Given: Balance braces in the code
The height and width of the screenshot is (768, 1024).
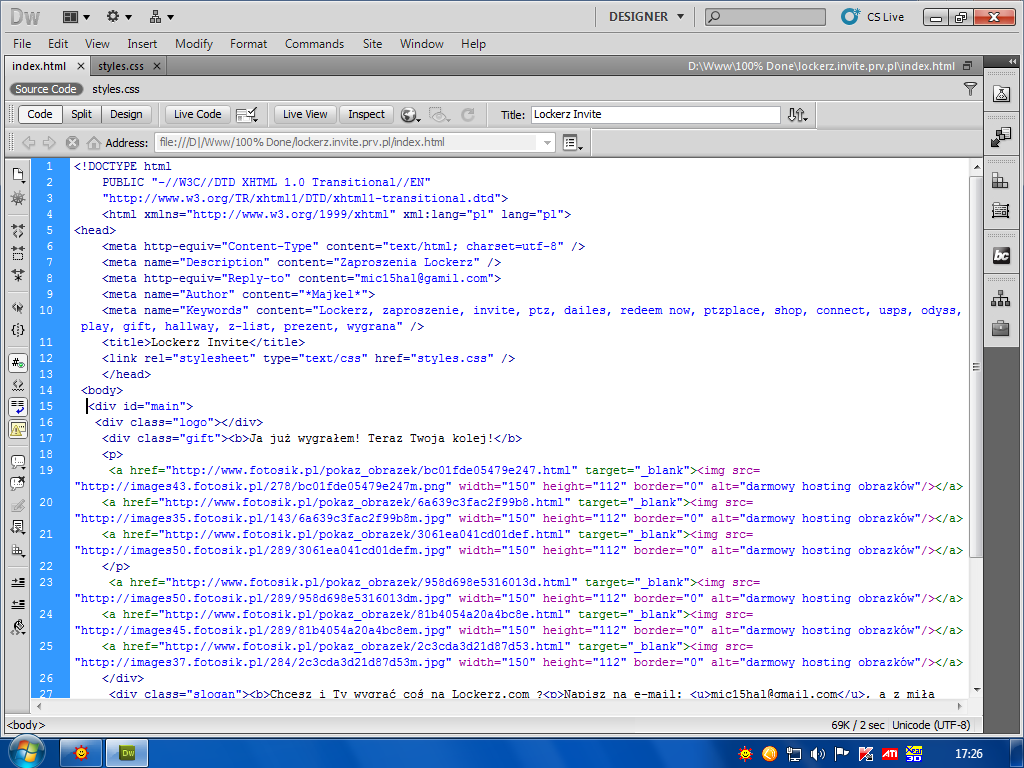Looking at the screenshot, I should click(x=18, y=330).
